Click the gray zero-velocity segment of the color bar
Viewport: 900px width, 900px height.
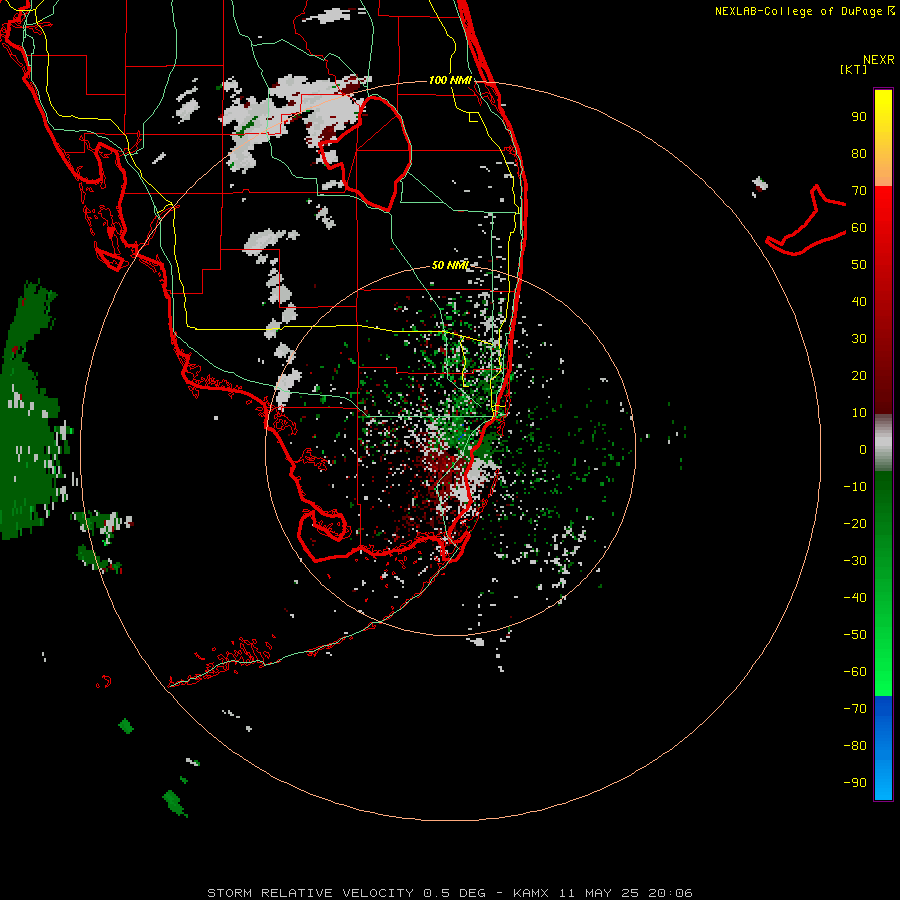tap(883, 443)
